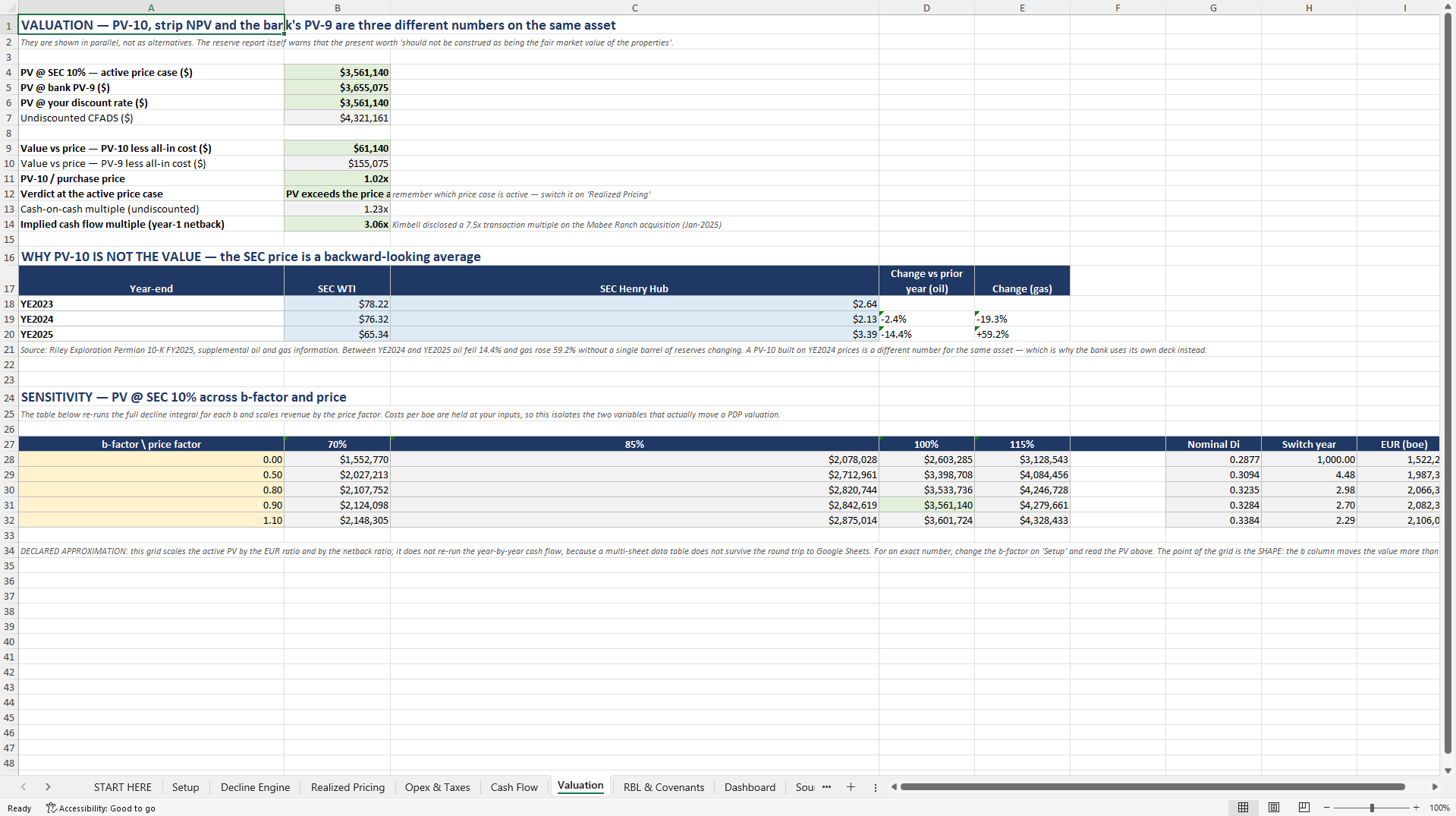Select YE2023 SEC WTI $78.22 cell
The image size is (1456, 816).
(337, 304)
